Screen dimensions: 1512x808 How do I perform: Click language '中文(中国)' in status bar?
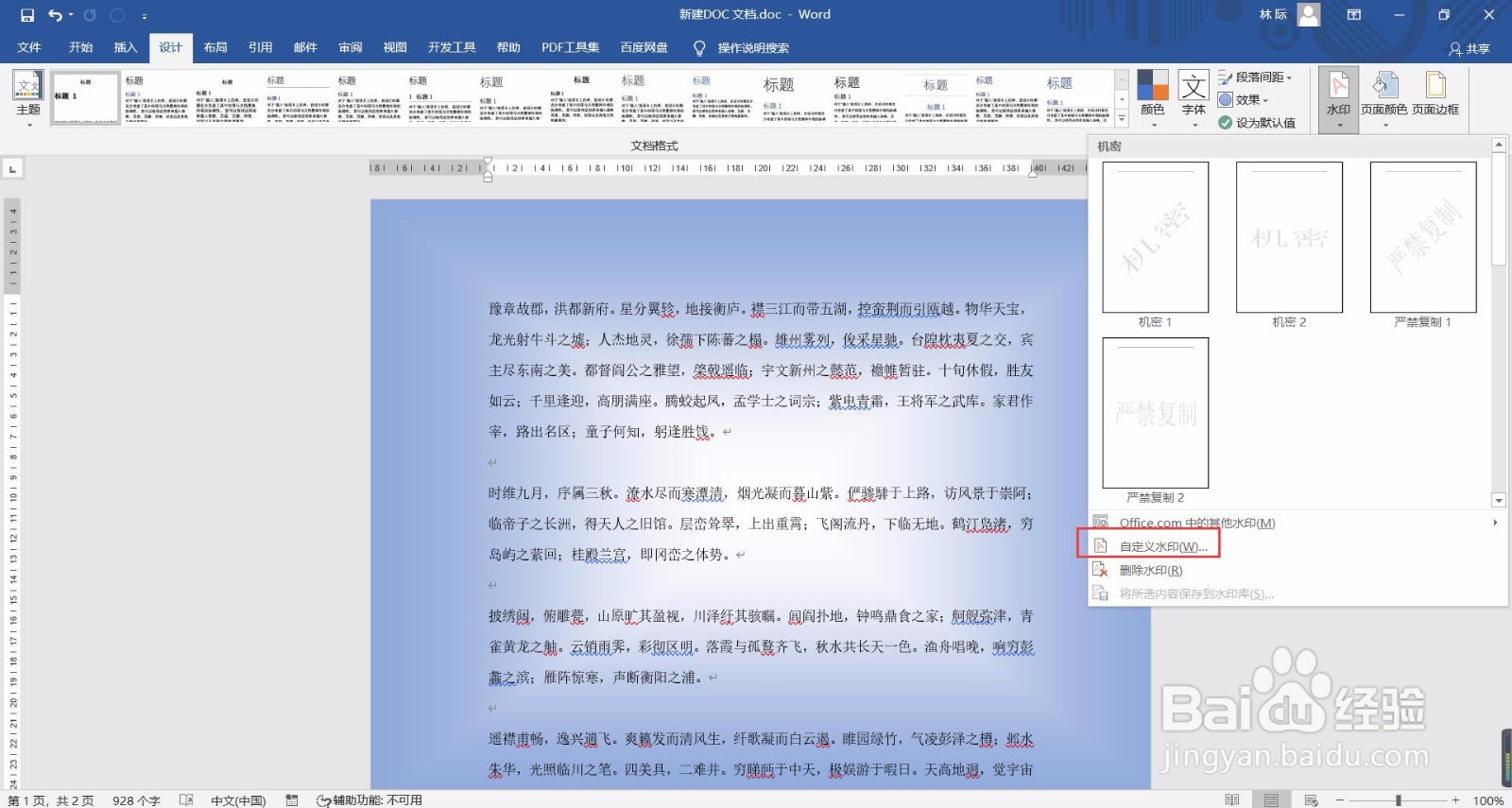[238, 800]
